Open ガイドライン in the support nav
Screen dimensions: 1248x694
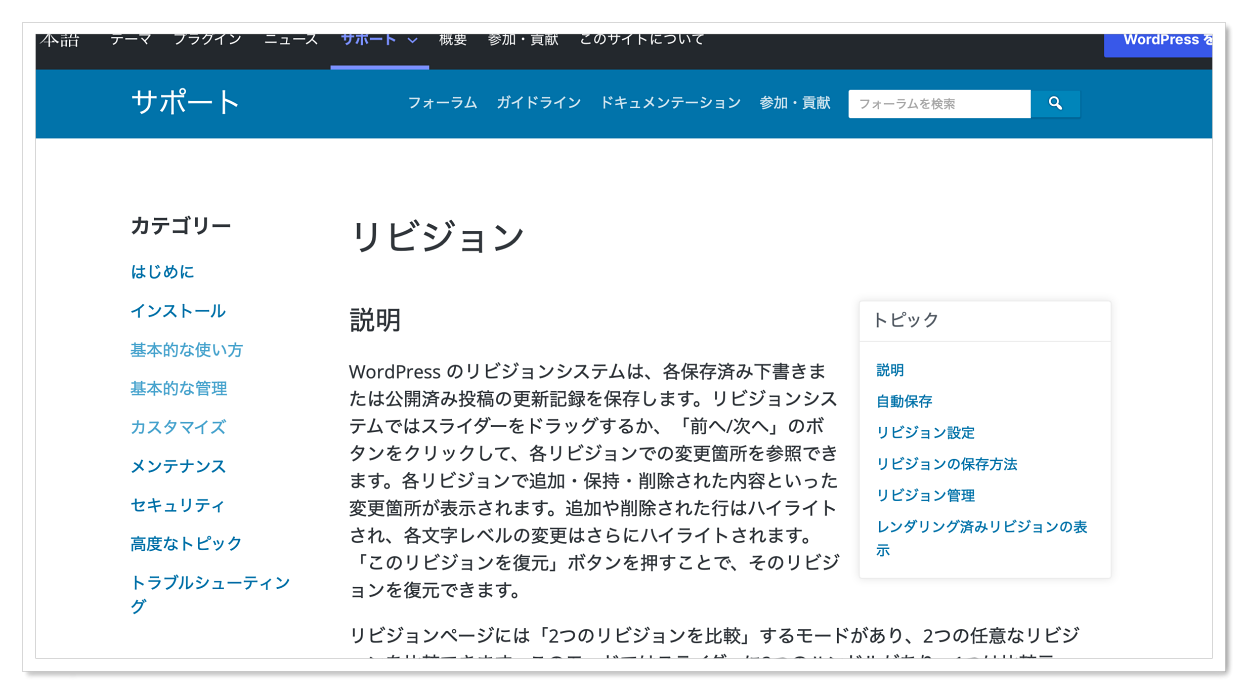click(538, 103)
